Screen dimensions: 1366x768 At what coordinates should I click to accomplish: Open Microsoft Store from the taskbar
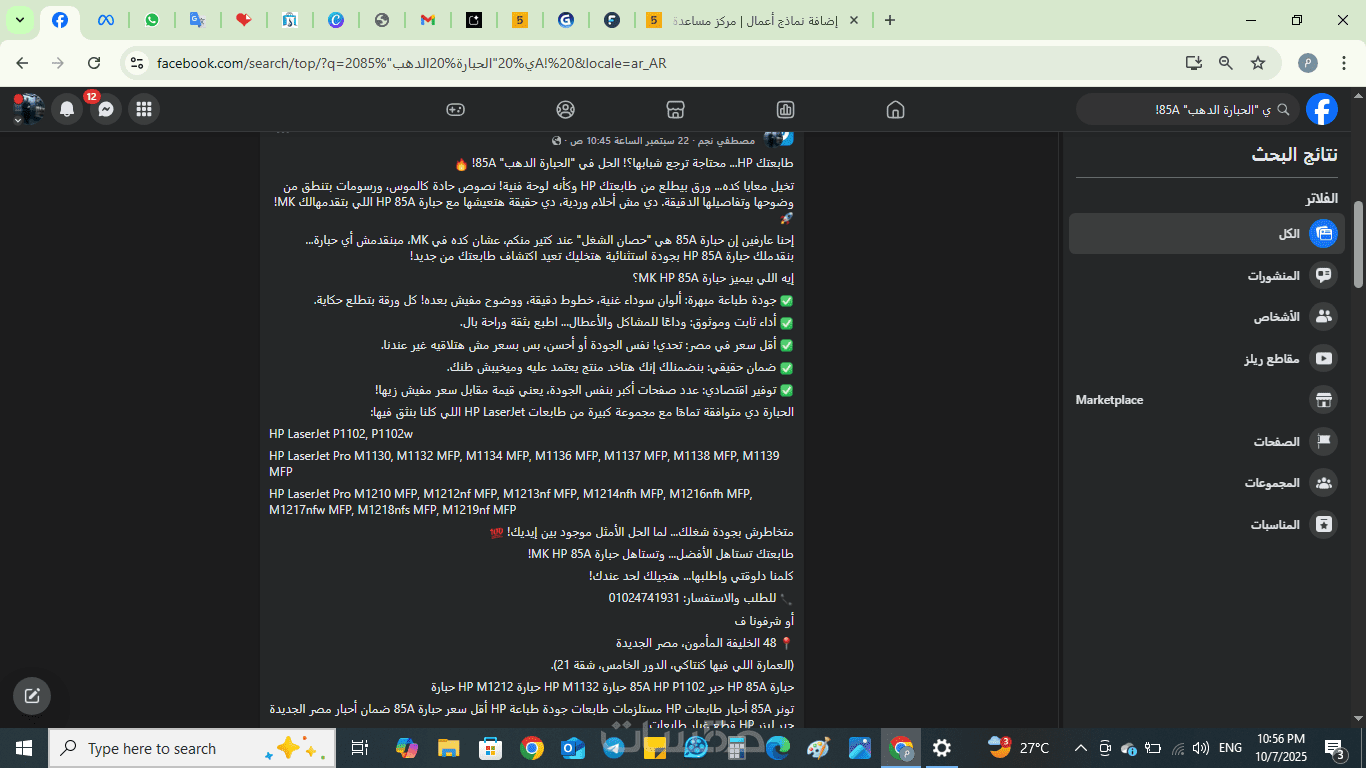click(x=490, y=748)
